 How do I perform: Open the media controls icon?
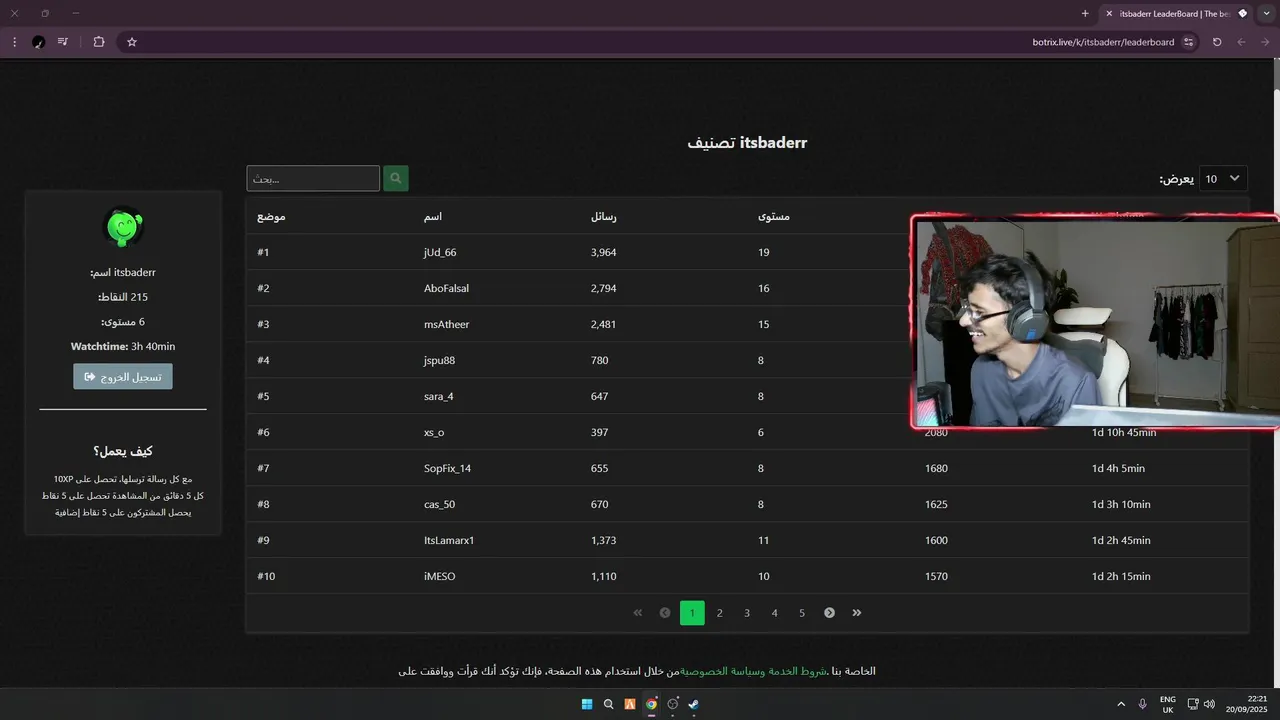point(63,42)
